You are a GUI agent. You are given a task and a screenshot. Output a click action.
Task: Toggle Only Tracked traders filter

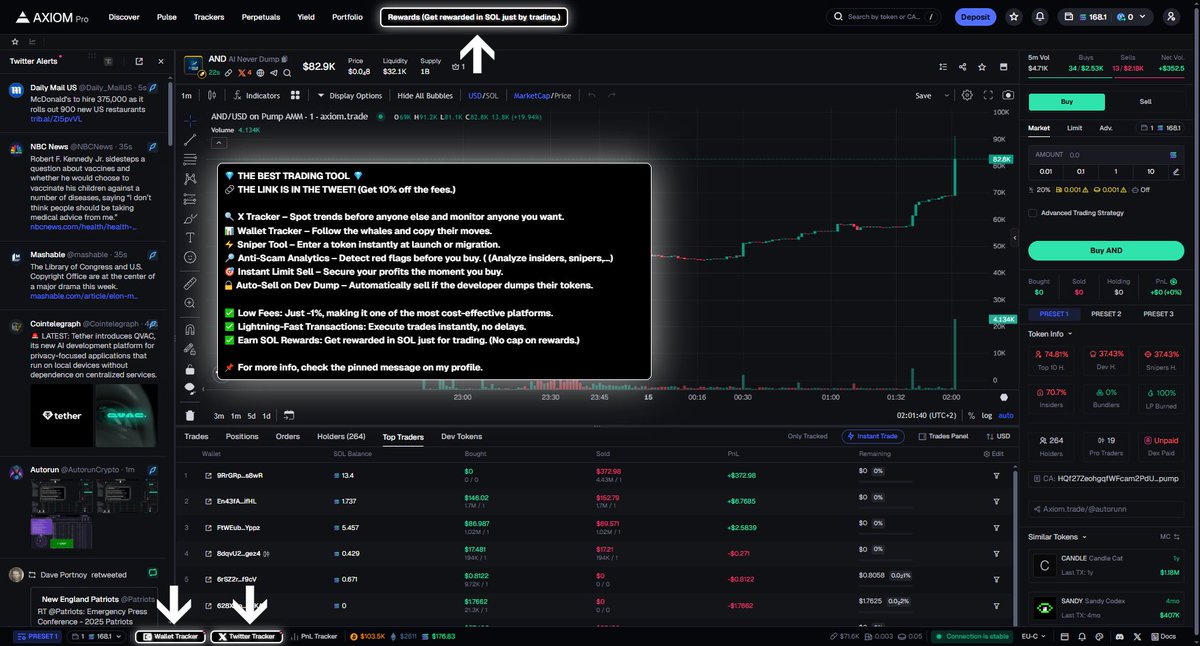808,436
